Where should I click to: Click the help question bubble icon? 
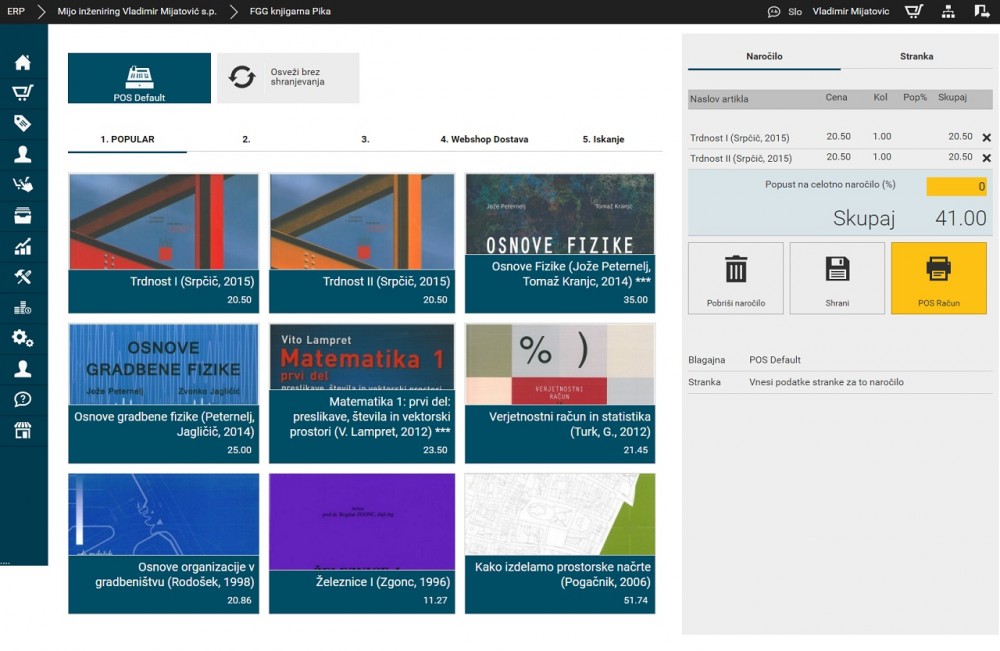(22, 399)
